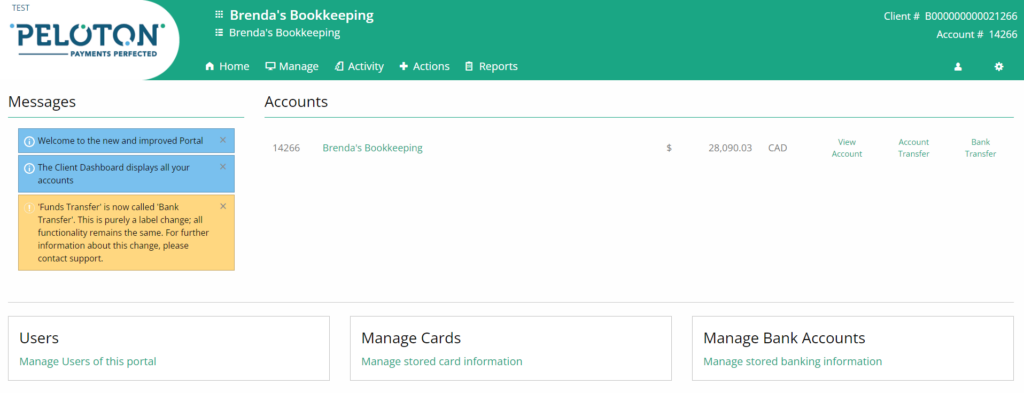Click the Actions plus icon
1024x393 pixels.
tap(404, 67)
